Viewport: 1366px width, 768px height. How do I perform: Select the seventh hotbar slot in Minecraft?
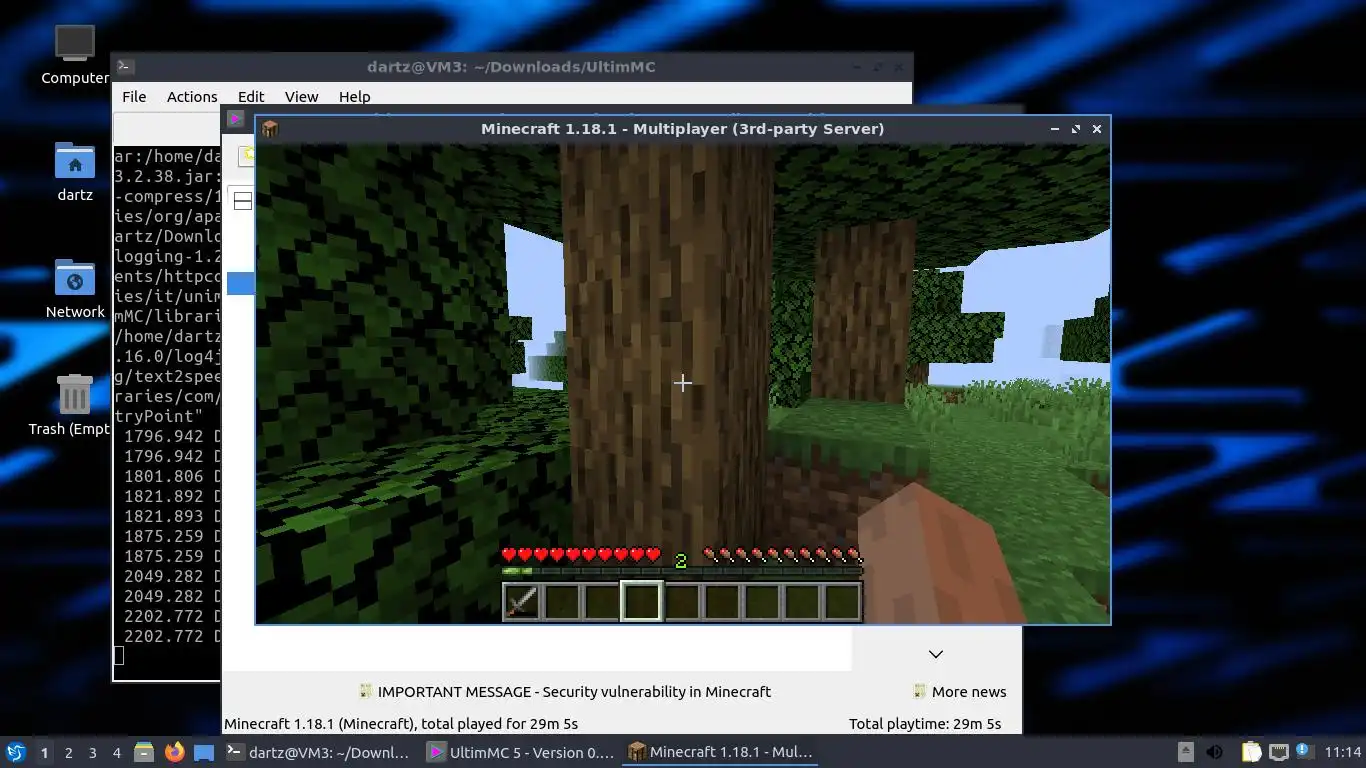tap(761, 602)
